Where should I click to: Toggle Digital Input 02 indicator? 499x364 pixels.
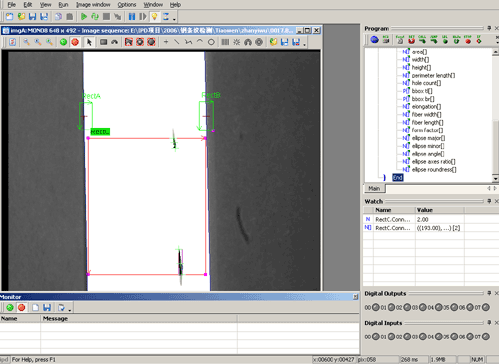tap(407, 337)
